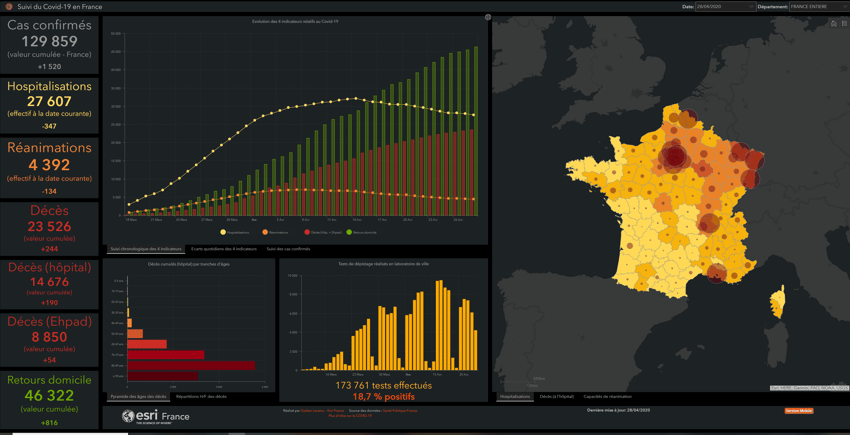Select the Hospitalisations map tab
The image size is (850, 435).
[515, 396]
